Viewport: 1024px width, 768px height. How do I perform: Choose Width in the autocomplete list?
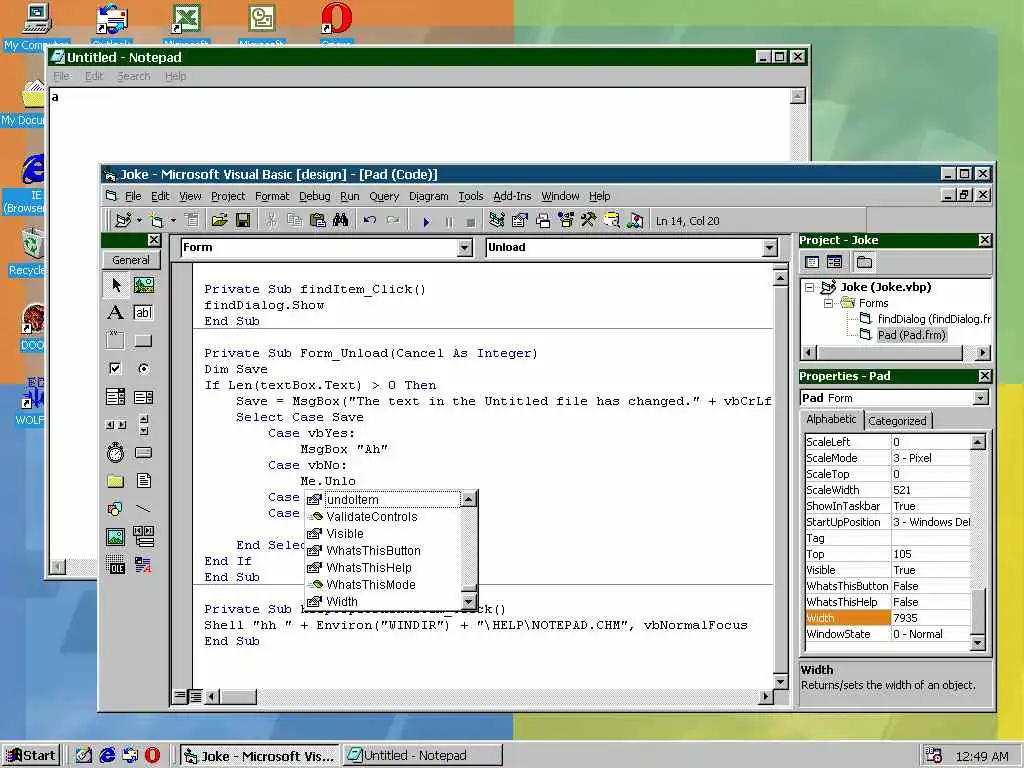click(383, 601)
